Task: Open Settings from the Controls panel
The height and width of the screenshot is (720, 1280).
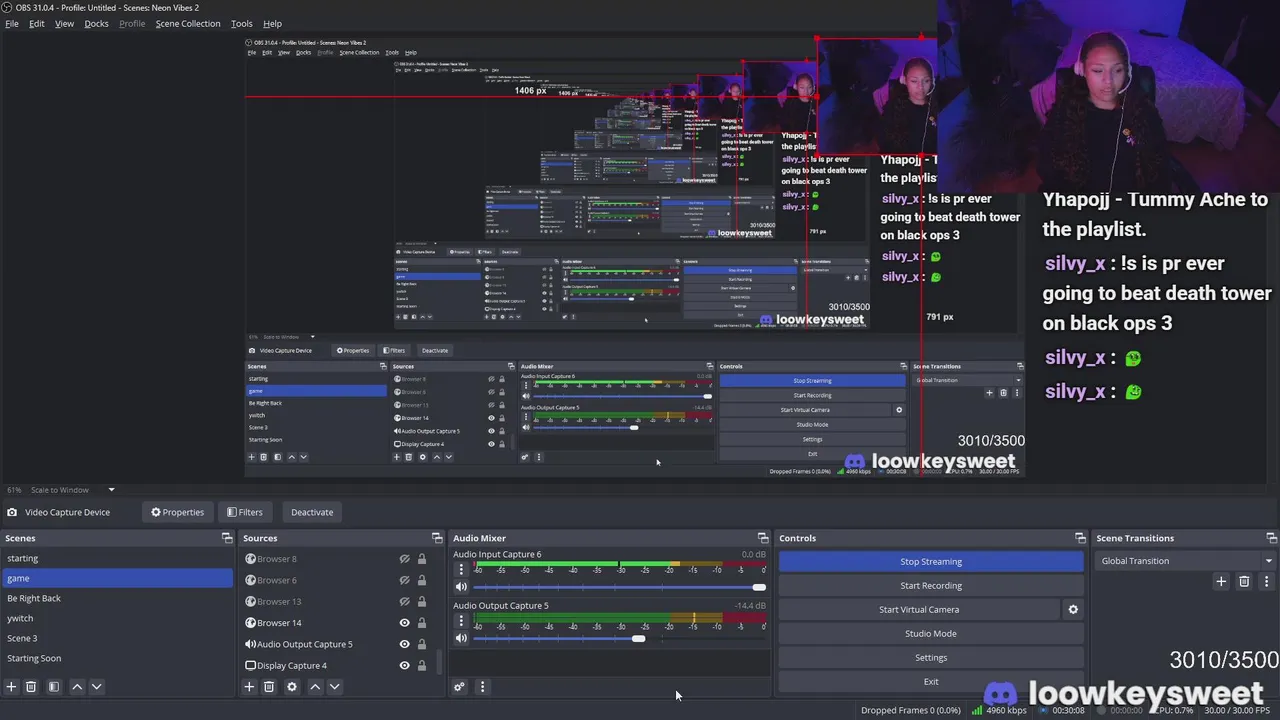Action: tap(931, 657)
